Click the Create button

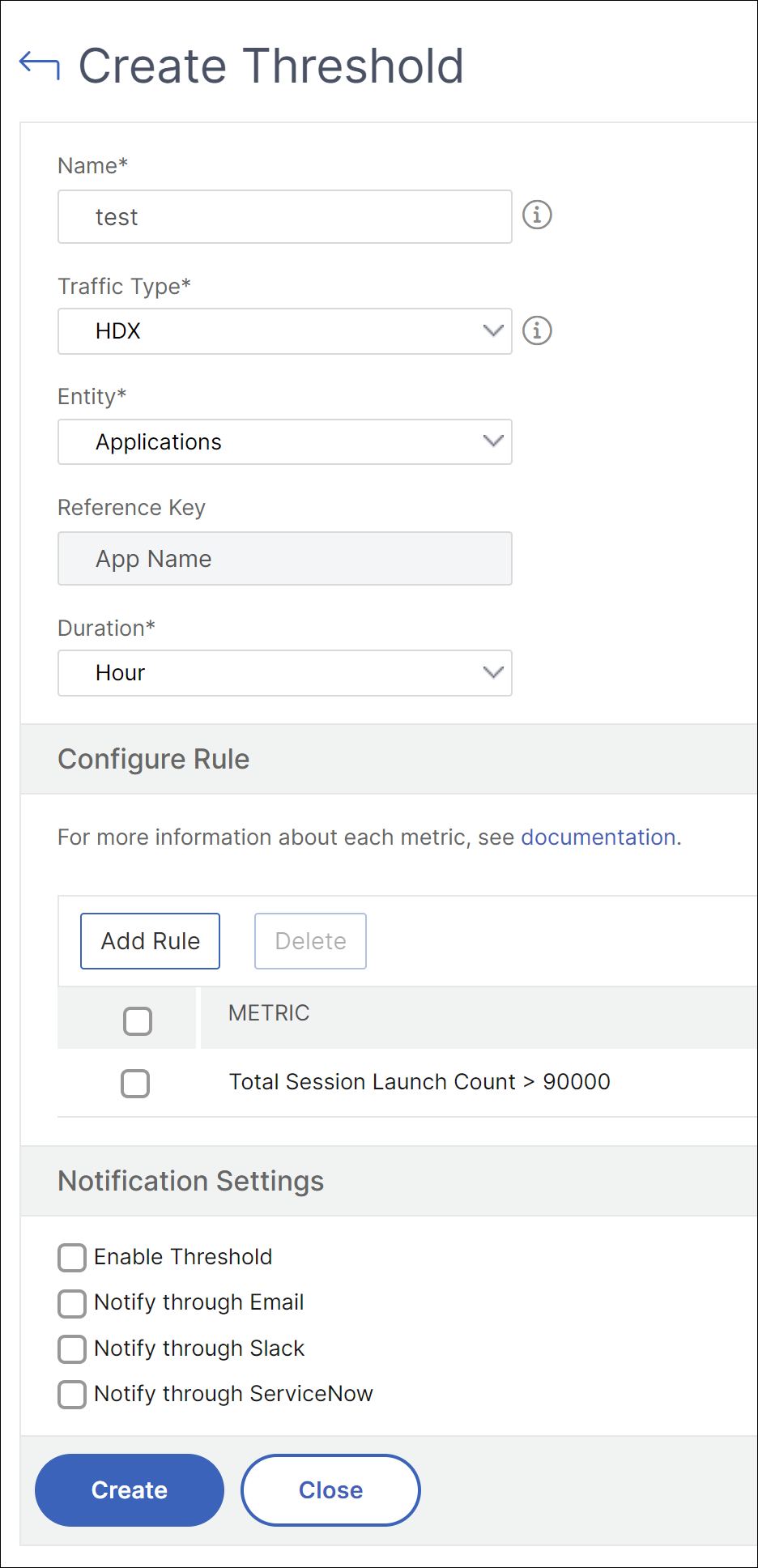(x=130, y=1490)
